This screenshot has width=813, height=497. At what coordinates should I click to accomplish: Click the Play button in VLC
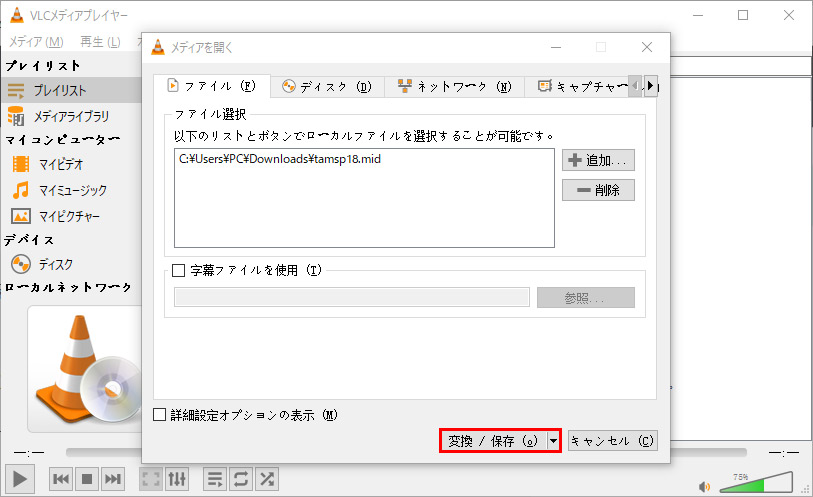tap(20, 479)
